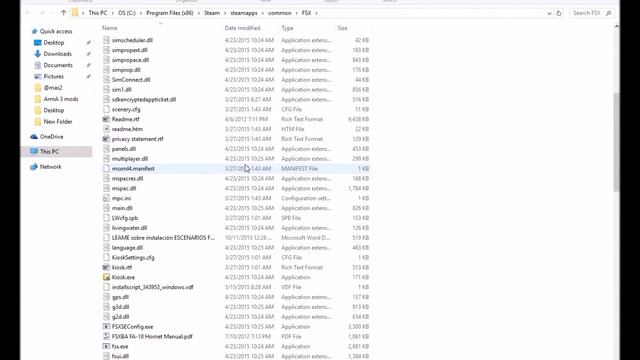
Task: Click the fsx.exe application icon
Action: coord(106,347)
